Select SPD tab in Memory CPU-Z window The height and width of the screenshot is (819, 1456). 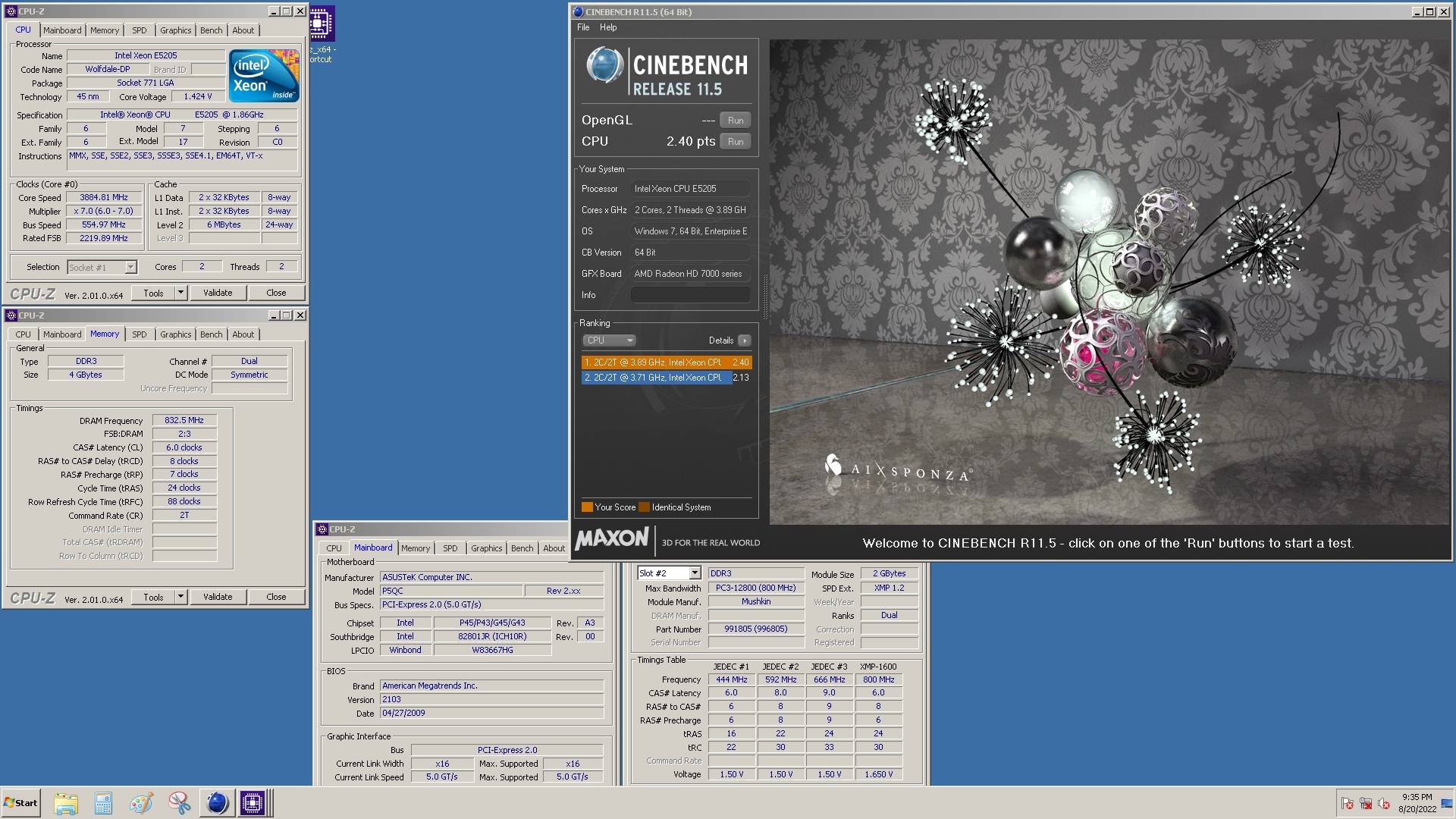tap(140, 334)
